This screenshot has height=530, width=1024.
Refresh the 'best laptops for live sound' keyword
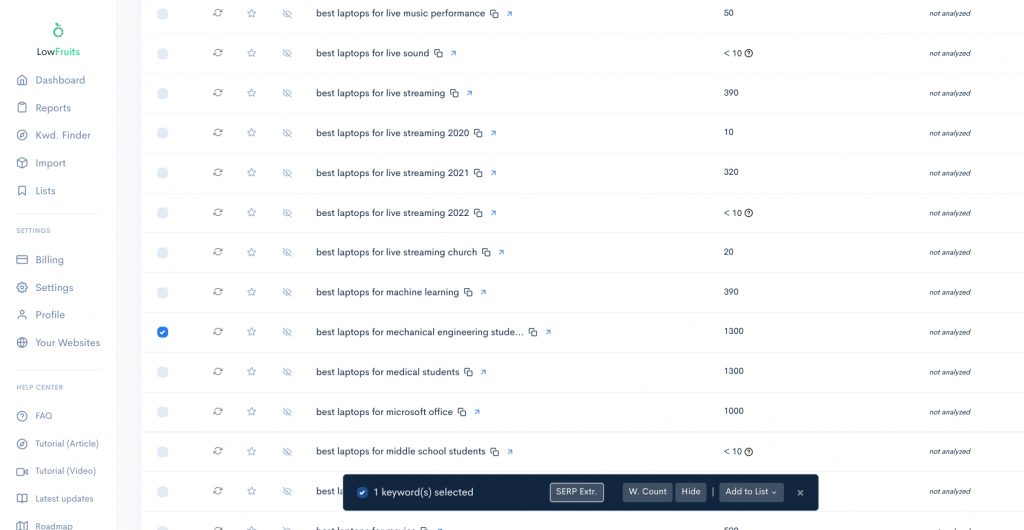coord(218,53)
